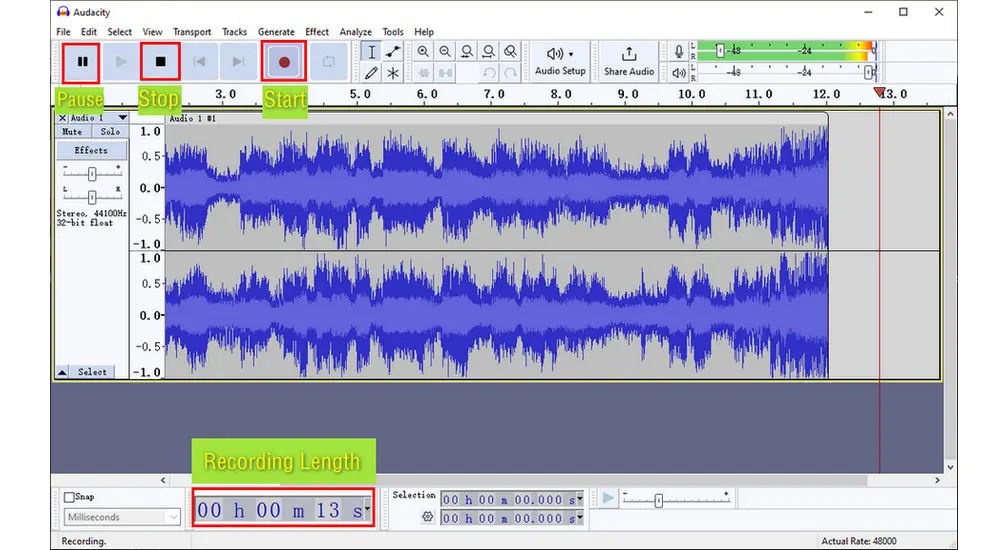The width and height of the screenshot is (1000, 550).
Task: Click the red Record button
Action: pos(284,62)
